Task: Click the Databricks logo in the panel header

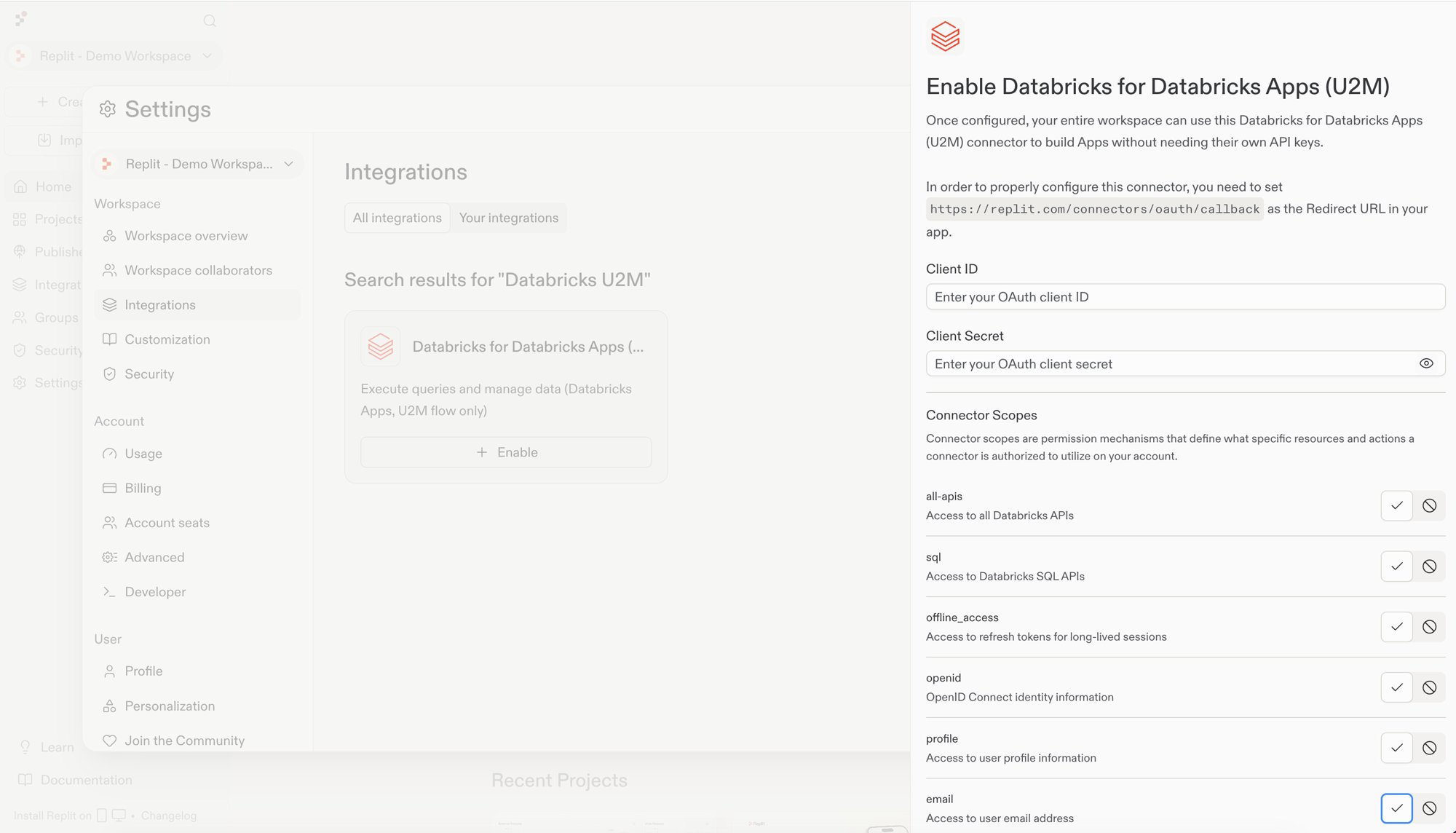Action: click(x=945, y=36)
